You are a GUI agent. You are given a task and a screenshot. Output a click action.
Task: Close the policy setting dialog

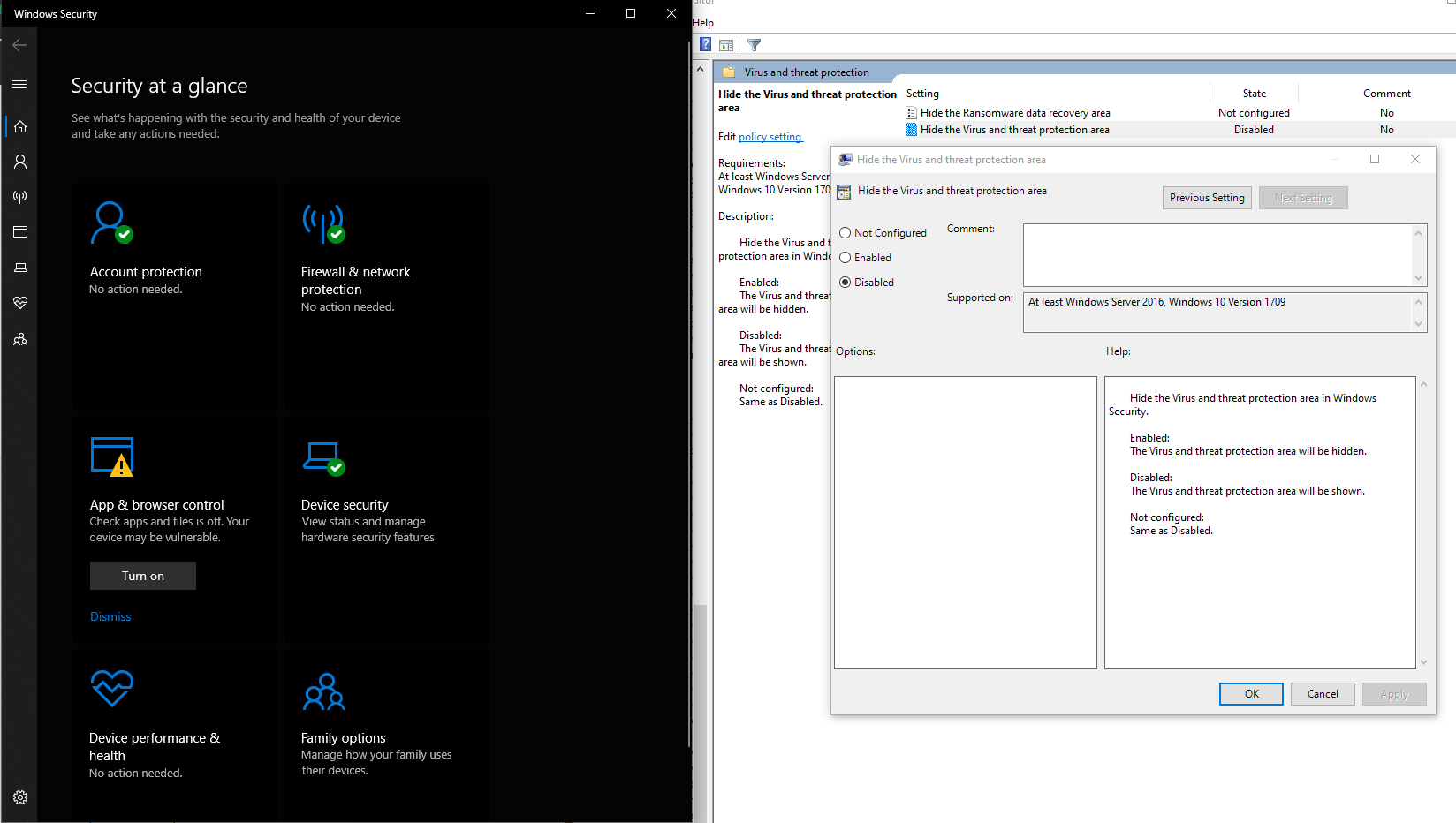pyautogui.click(x=1415, y=159)
